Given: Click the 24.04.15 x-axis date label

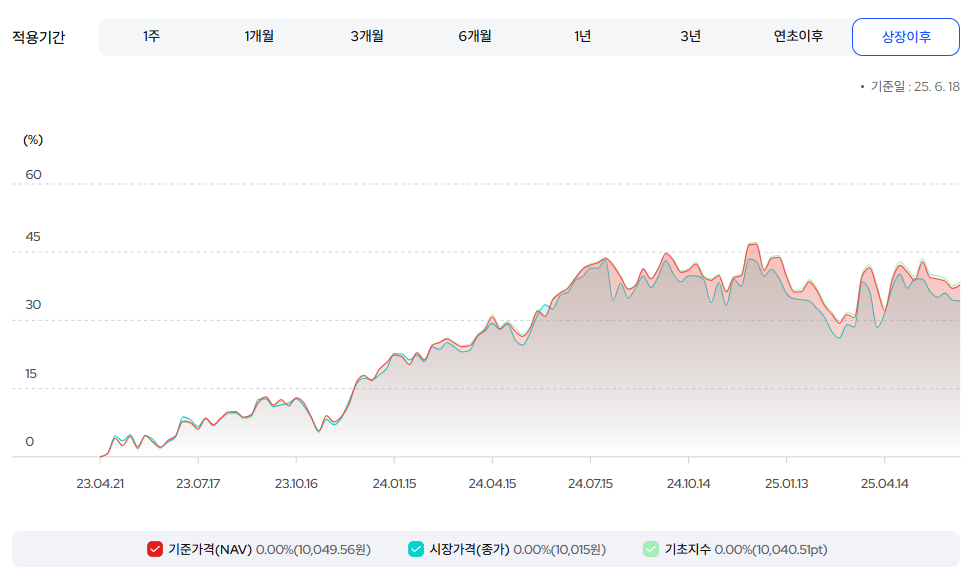Looking at the screenshot, I should 492,484.
